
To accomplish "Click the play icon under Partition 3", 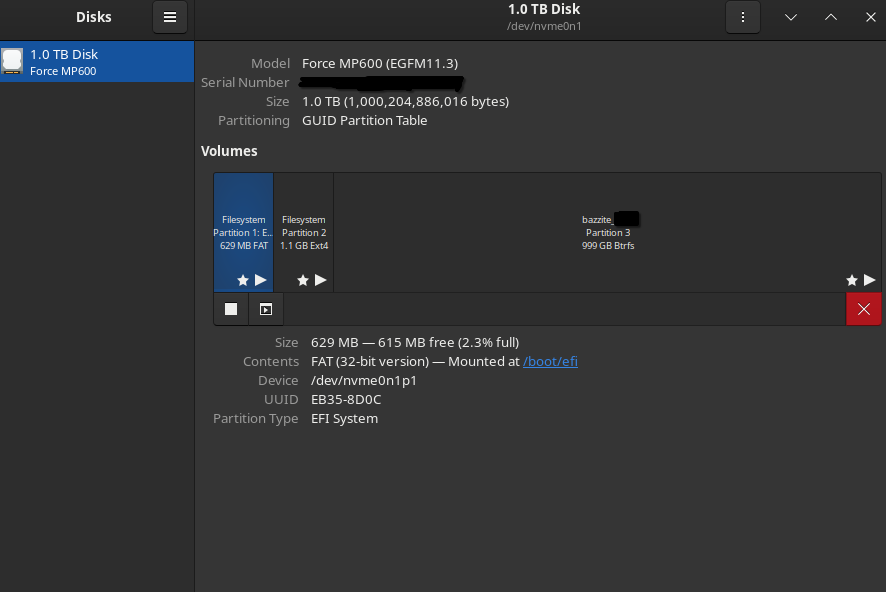I will click(x=869, y=280).
